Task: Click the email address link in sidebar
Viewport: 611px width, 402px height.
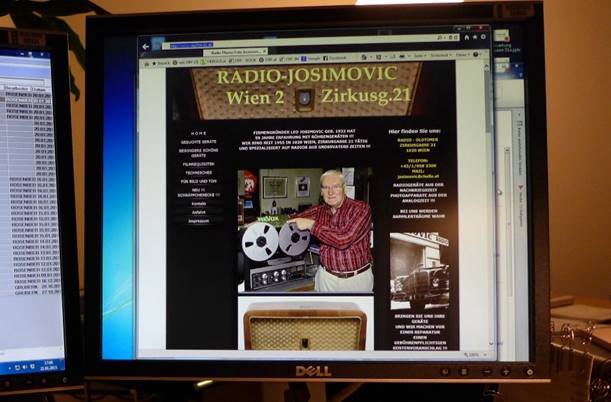Action: (418, 176)
